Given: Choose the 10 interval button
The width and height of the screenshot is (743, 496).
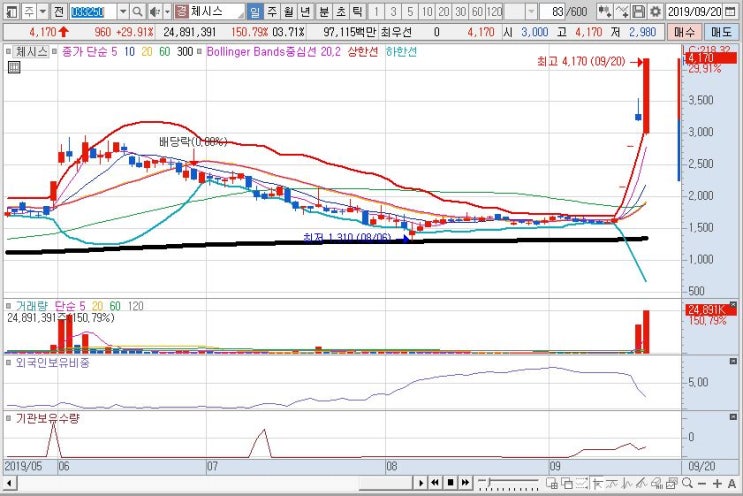Looking at the screenshot, I should tap(427, 11).
